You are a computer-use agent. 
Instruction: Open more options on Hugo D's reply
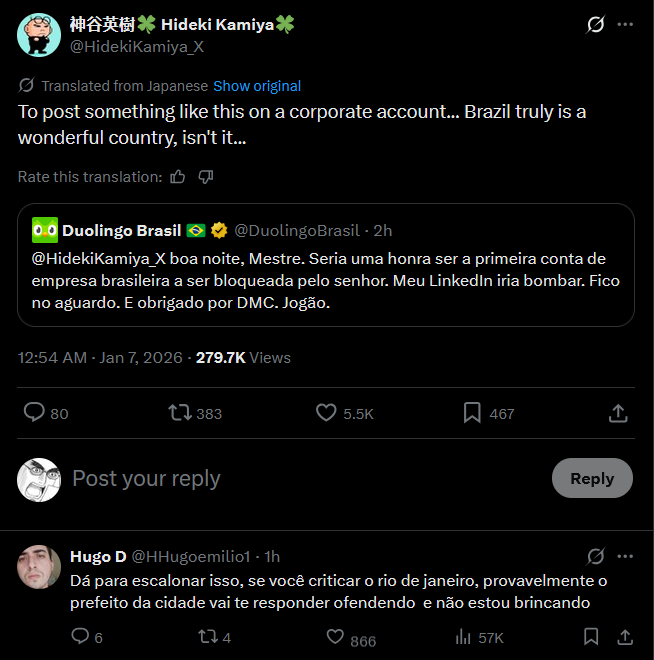(x=625, y=556)
